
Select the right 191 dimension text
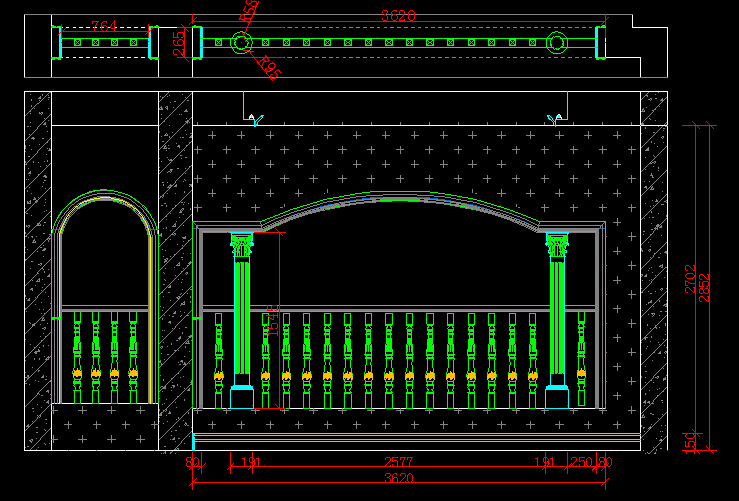544,462
